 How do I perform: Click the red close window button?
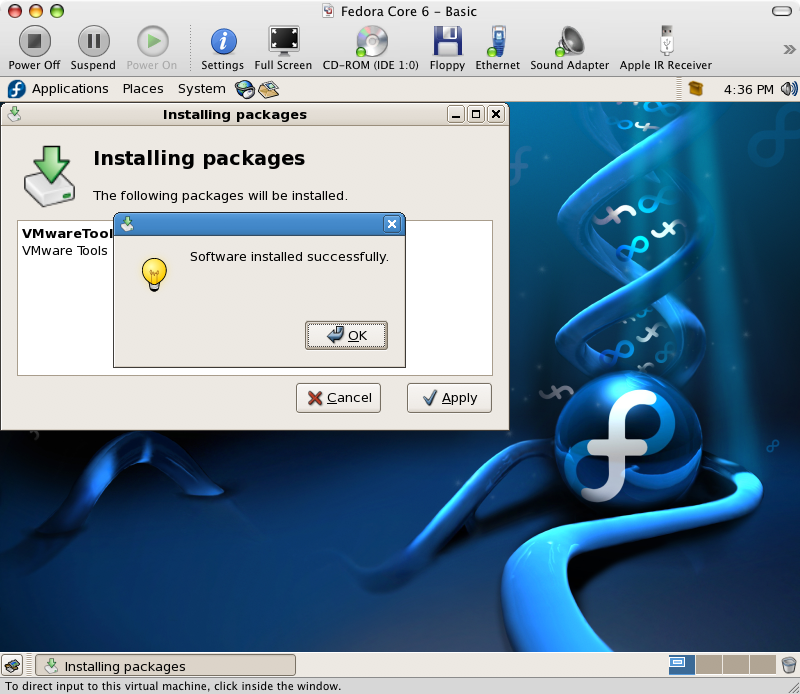15,11
